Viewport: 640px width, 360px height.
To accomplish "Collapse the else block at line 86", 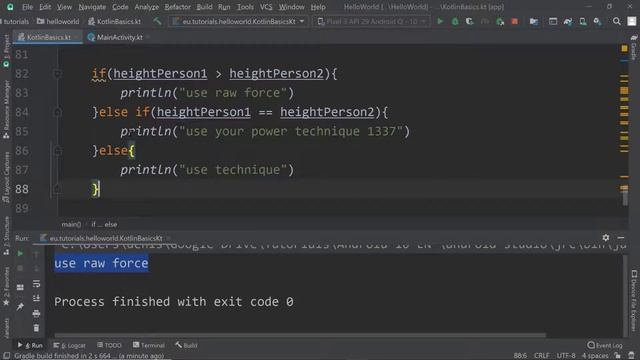I will [58, 151].
